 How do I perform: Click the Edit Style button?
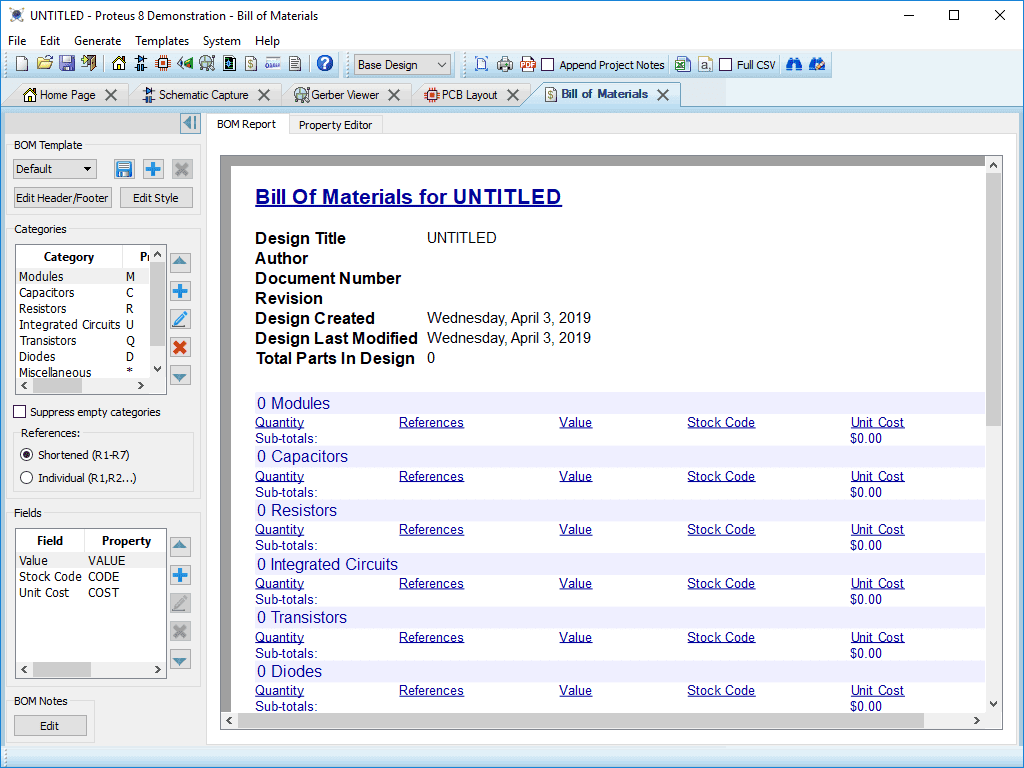(156, 198)
